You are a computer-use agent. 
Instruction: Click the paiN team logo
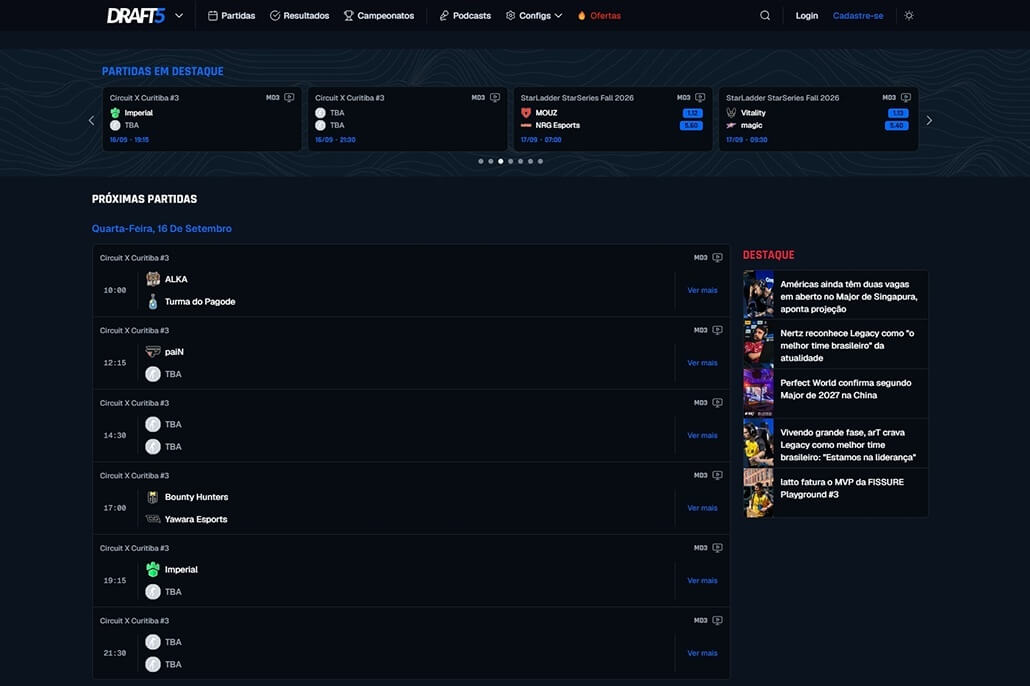tap(153, 352)
